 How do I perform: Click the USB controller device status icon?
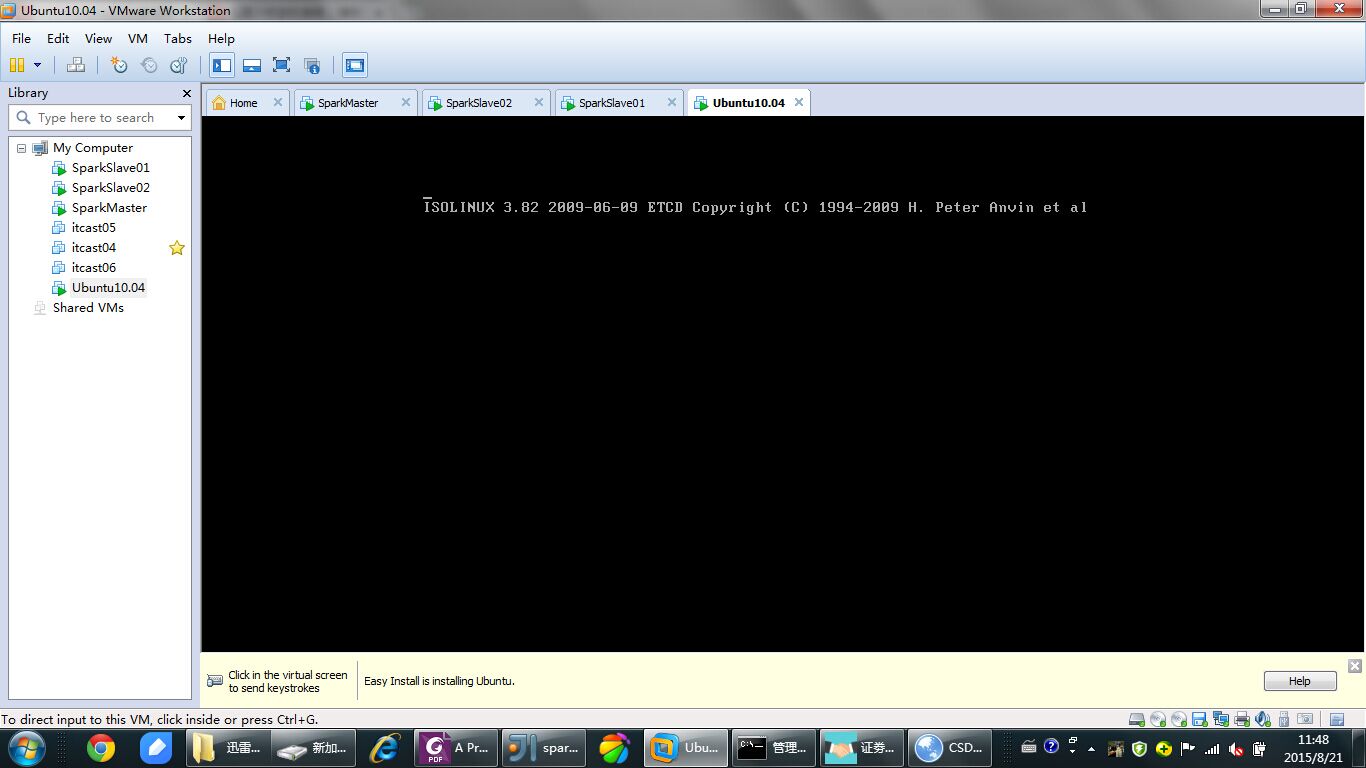(x=1283, y=719)
